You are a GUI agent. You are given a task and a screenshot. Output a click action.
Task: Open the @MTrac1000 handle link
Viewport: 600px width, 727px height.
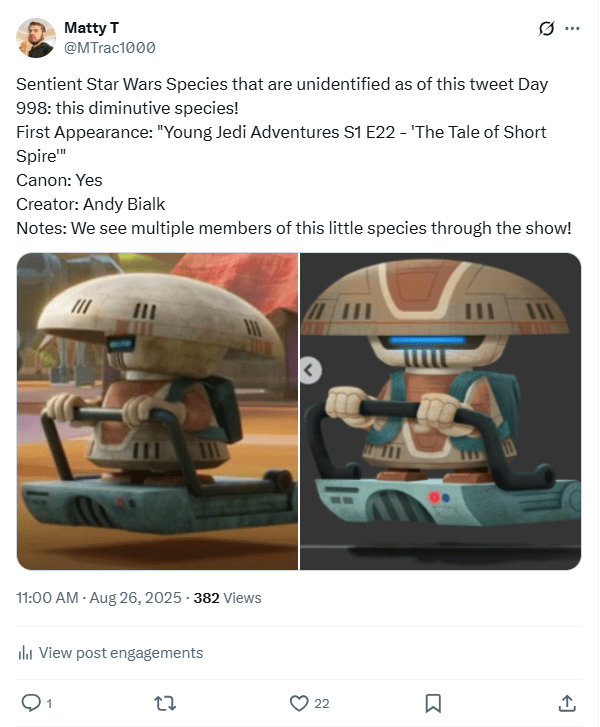(109, 47)
